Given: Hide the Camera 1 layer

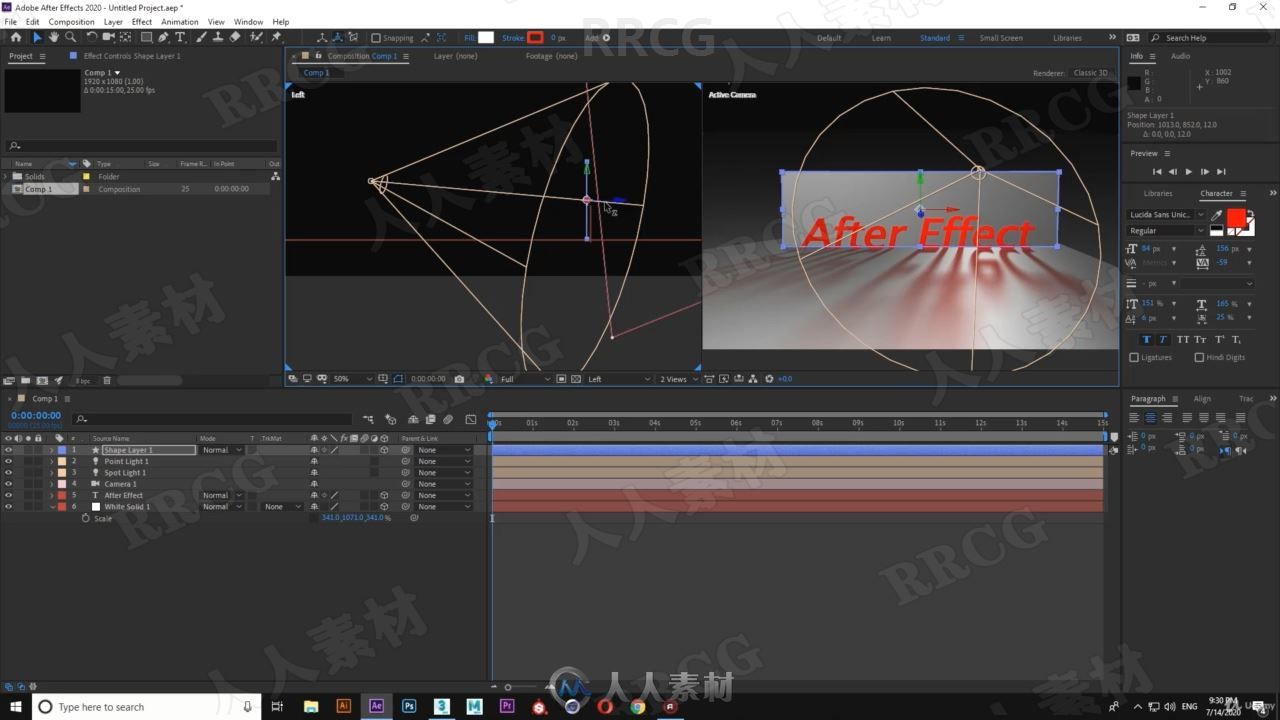Looking at the screenshot, I should coord(8,484).
